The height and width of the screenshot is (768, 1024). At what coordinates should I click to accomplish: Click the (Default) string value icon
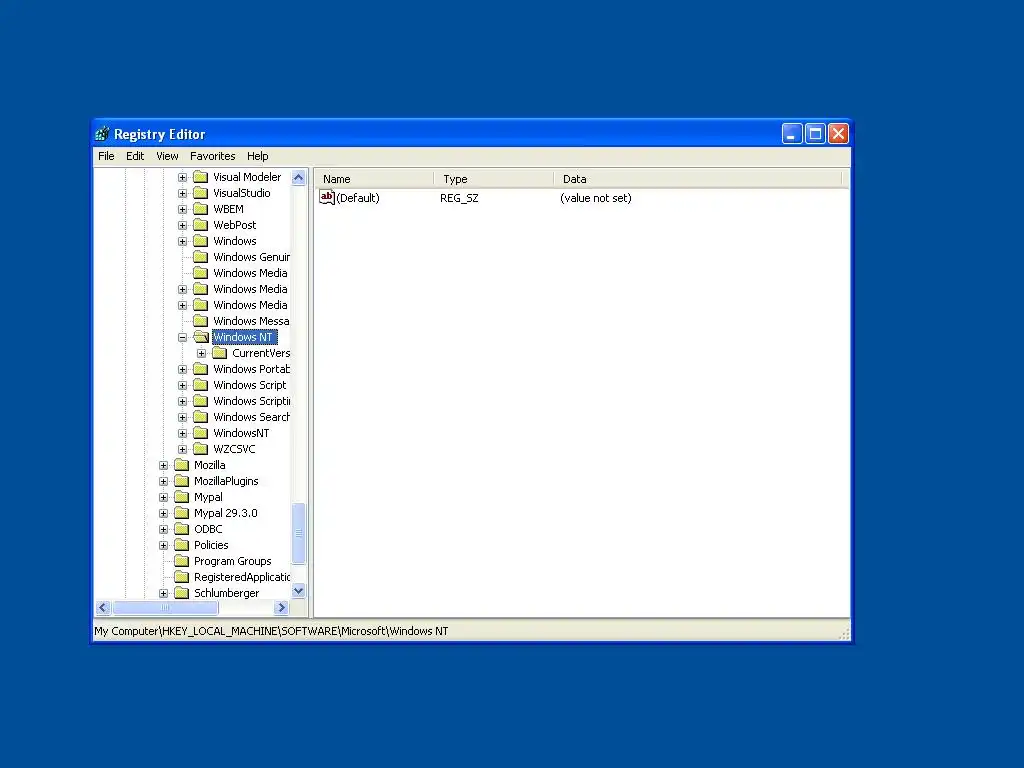click(x=327, y=197)
